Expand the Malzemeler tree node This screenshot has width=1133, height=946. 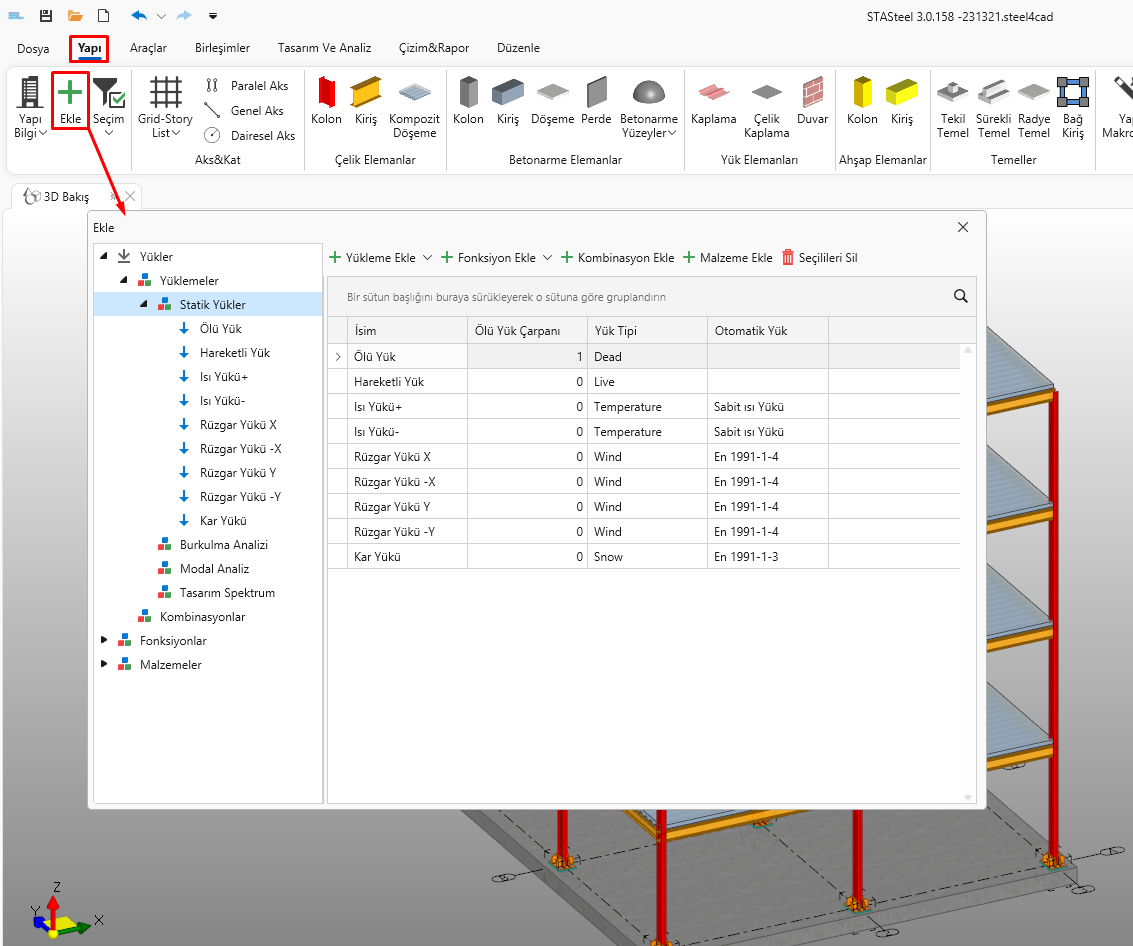(x=104, y=664)
